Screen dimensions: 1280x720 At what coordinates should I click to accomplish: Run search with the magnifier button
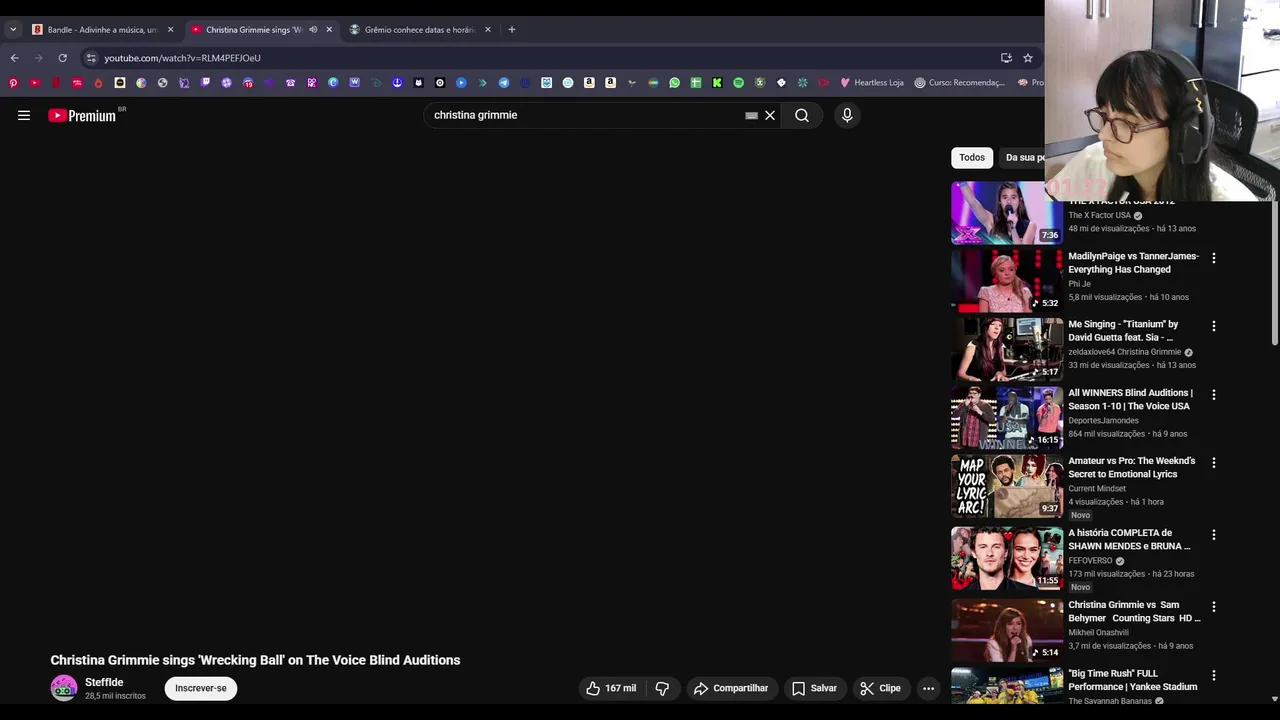click(802, 115)
